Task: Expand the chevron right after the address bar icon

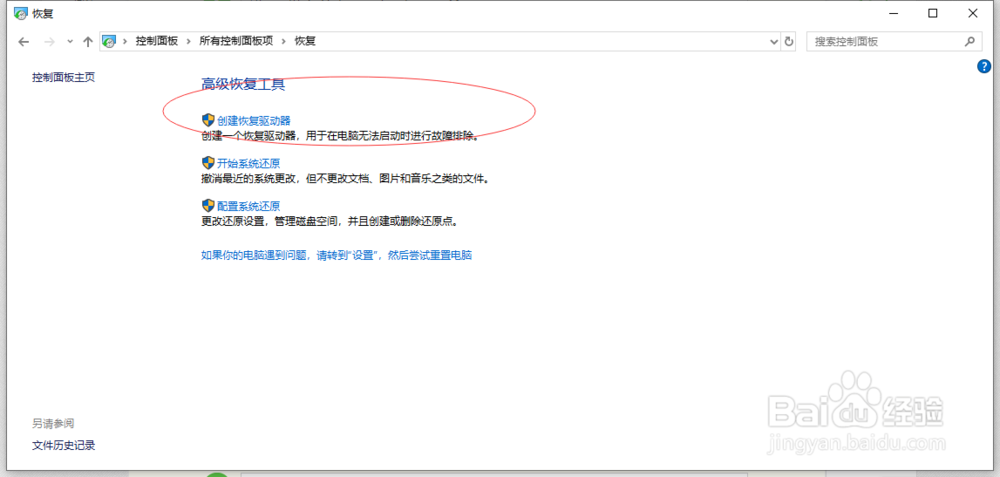Action: click(x=125, y=41)
